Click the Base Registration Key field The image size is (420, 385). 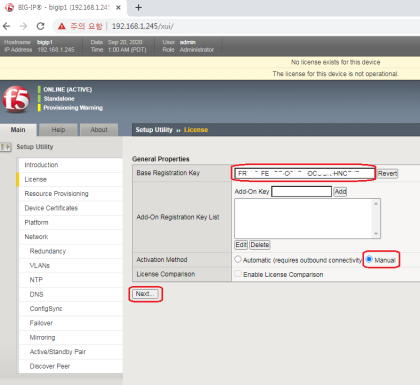(305, 173)
